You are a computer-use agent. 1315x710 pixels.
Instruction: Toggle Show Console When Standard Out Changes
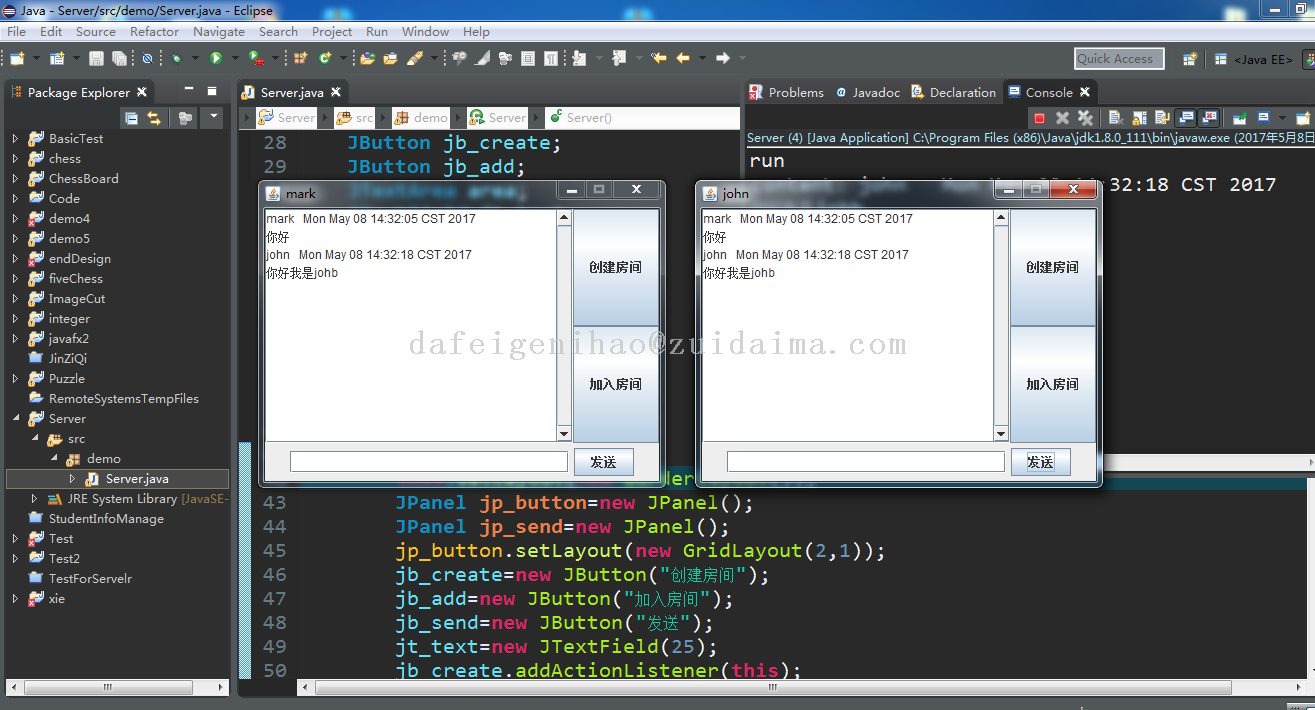[1186, 118]
